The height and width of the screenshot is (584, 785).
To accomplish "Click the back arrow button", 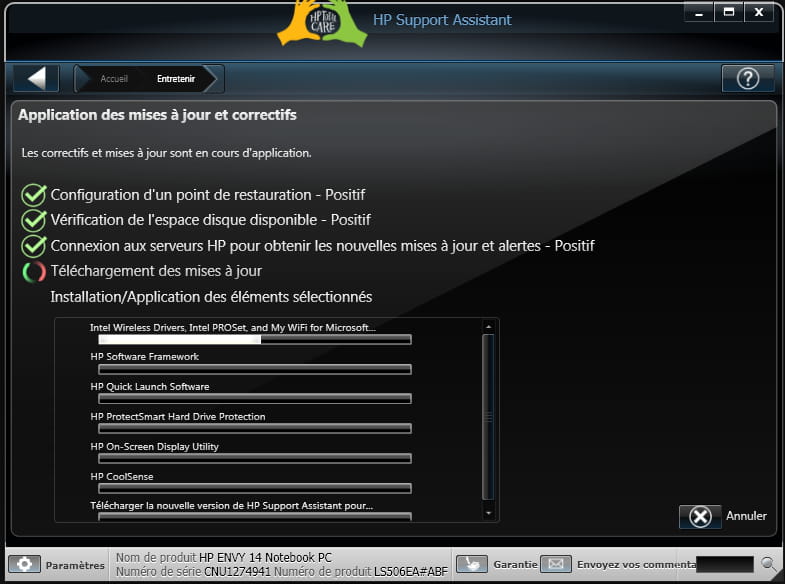I will [x=37, y=79].
